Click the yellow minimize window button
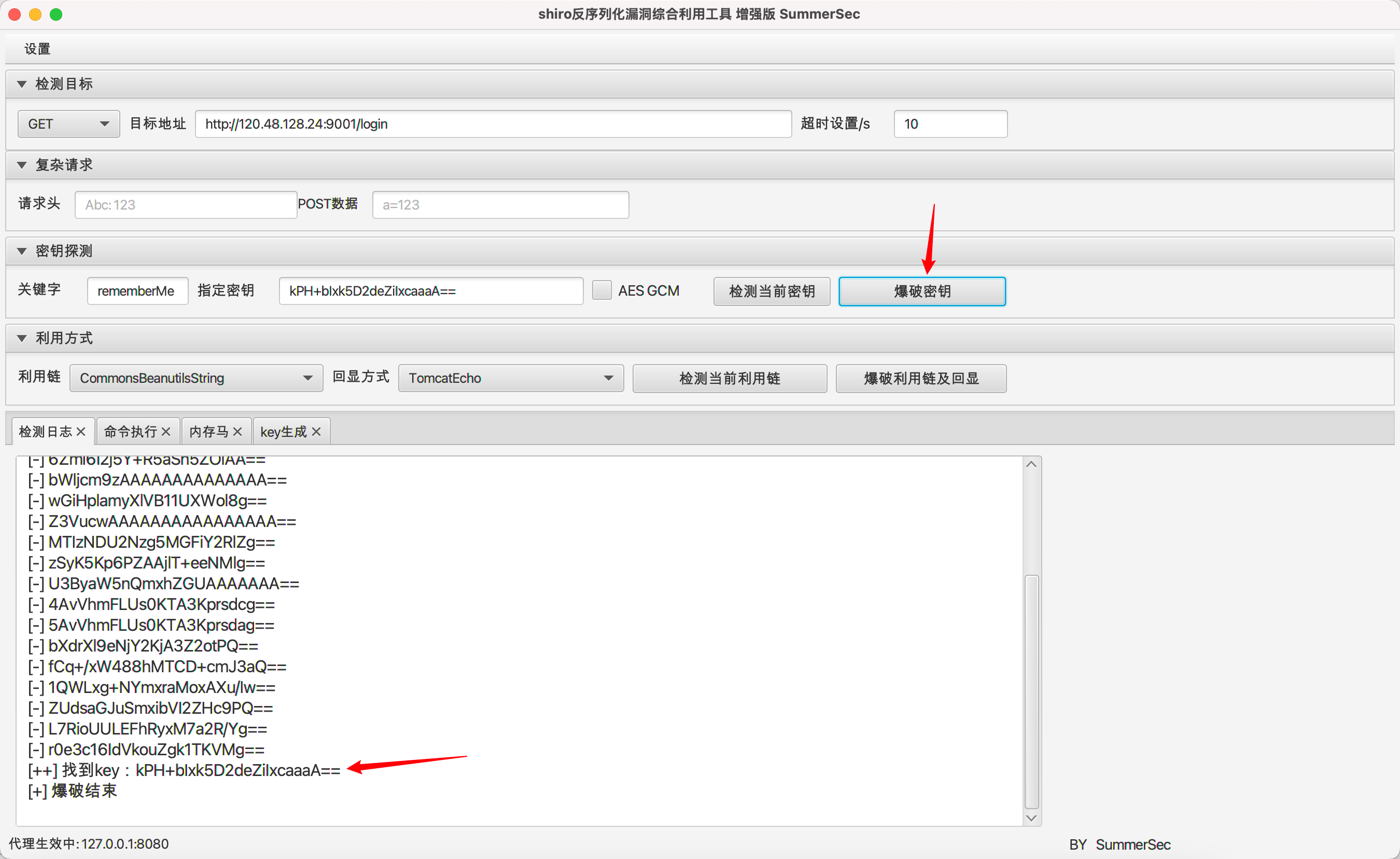Viewport: 1400px width, 859px height. (x=35, y=14)
